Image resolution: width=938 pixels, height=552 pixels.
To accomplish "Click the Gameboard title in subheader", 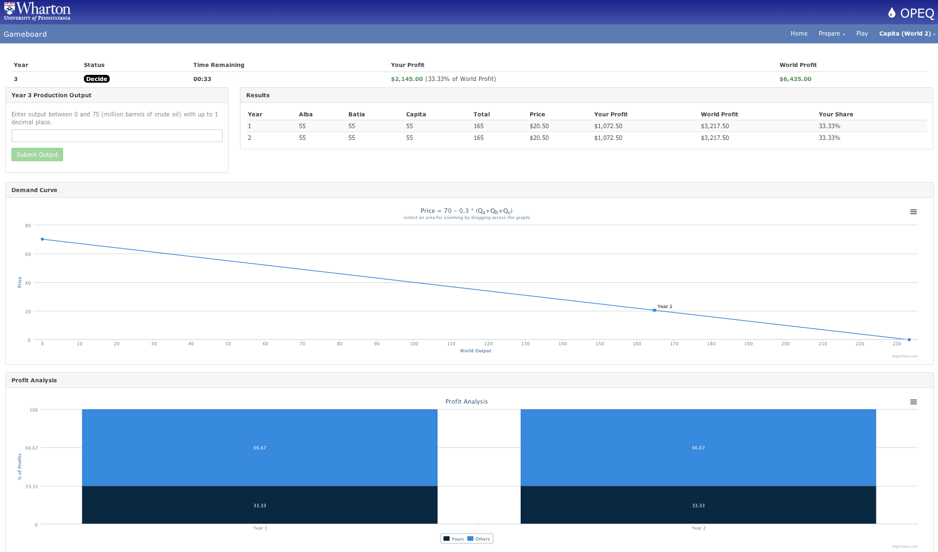I will (x=25, y=34).
